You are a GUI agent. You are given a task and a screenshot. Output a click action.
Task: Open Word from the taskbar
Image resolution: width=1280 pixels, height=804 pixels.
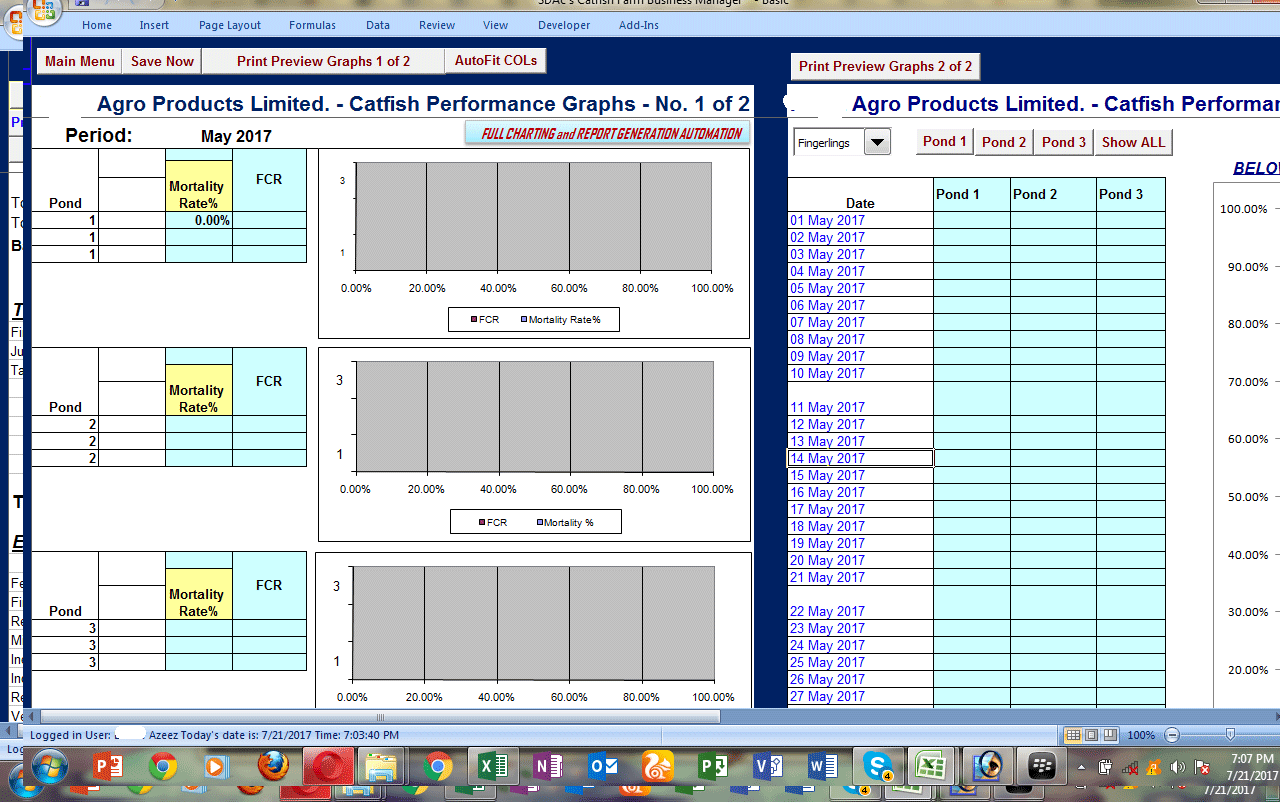(822, 767)
